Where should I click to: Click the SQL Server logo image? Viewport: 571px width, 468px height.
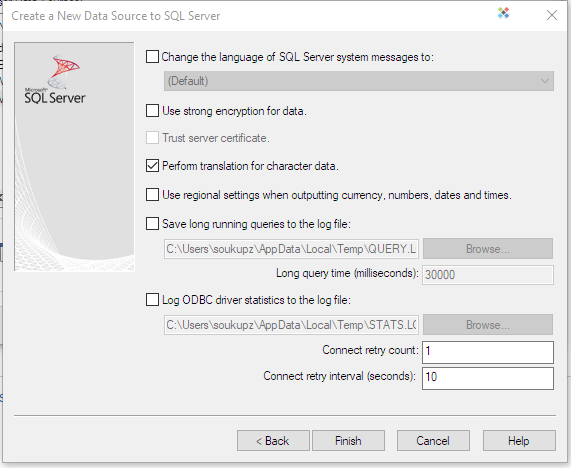55,79
